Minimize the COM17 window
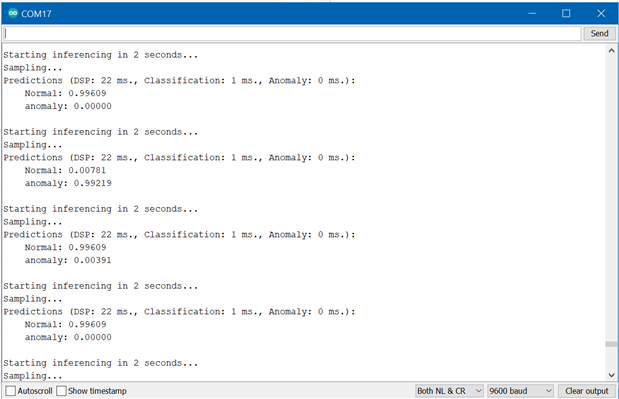Viewport: 619px width, 399px height. click(x=532, y=13)
